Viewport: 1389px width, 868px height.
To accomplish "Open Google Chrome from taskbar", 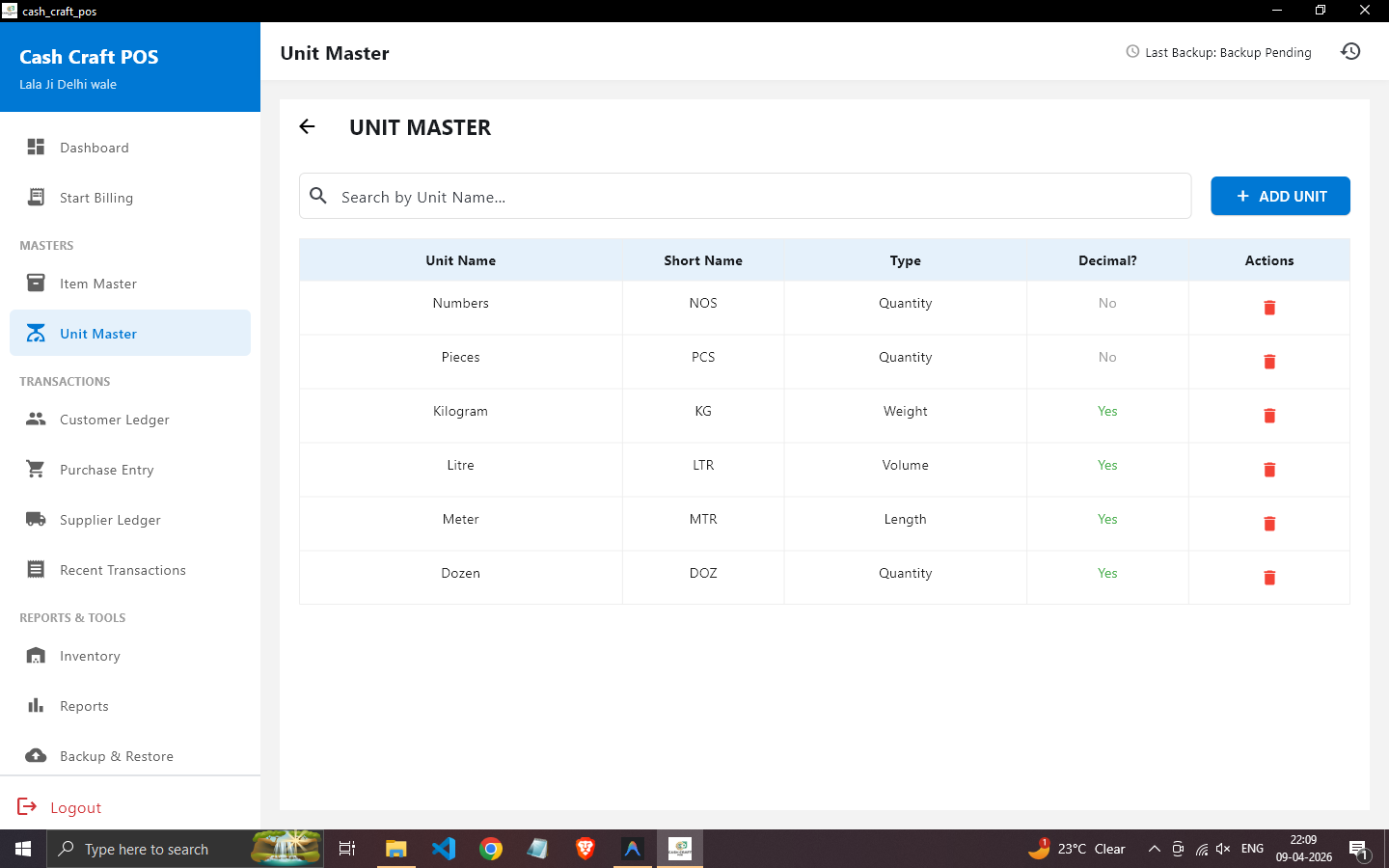I will (x=491, y=849).
